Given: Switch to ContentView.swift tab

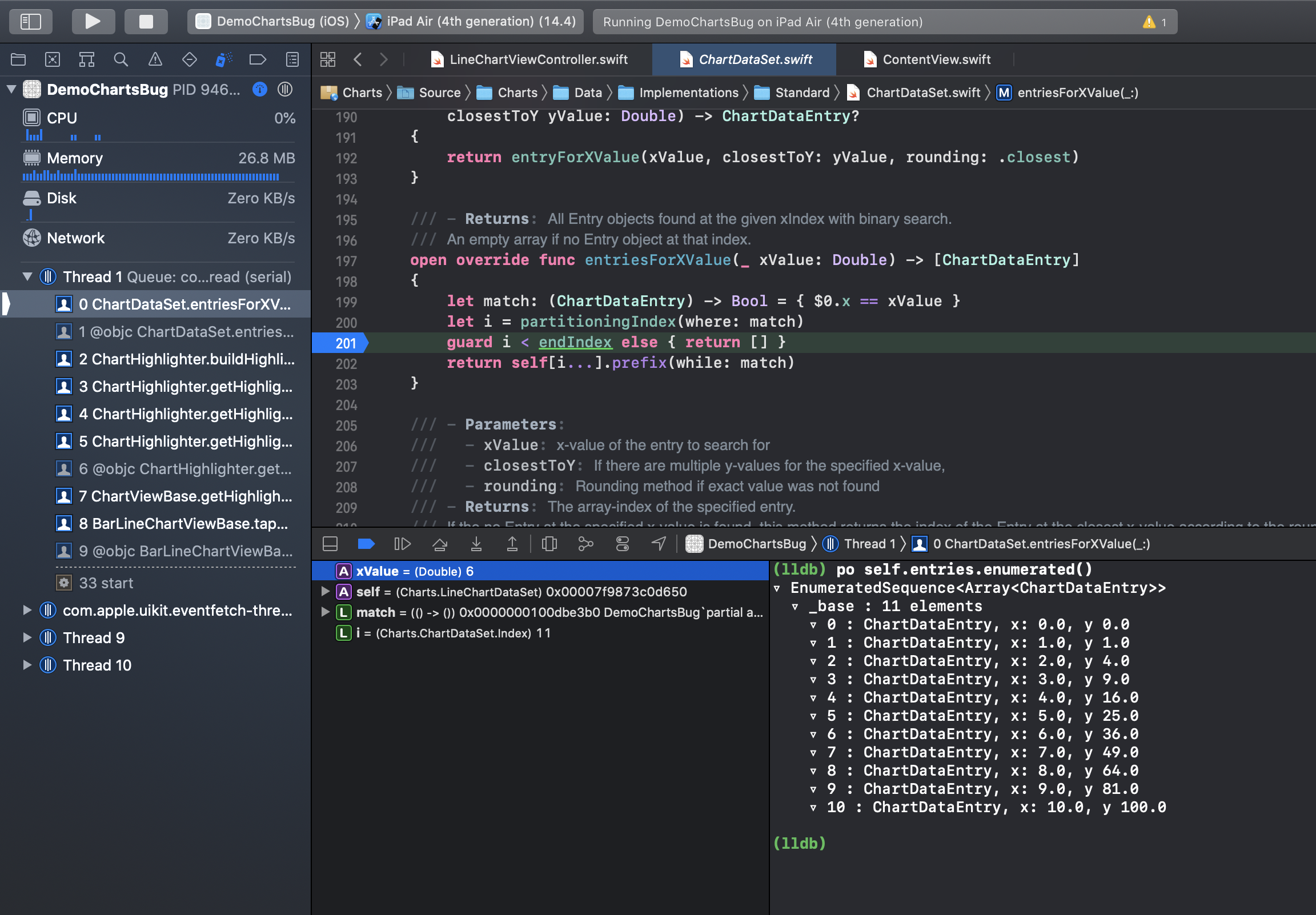Looking at the screenshot, I should (x=929, y=59).
